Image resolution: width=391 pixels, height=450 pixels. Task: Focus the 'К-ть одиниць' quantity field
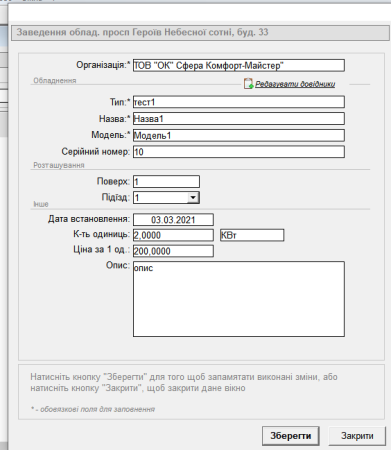click(x=173, y=235)
